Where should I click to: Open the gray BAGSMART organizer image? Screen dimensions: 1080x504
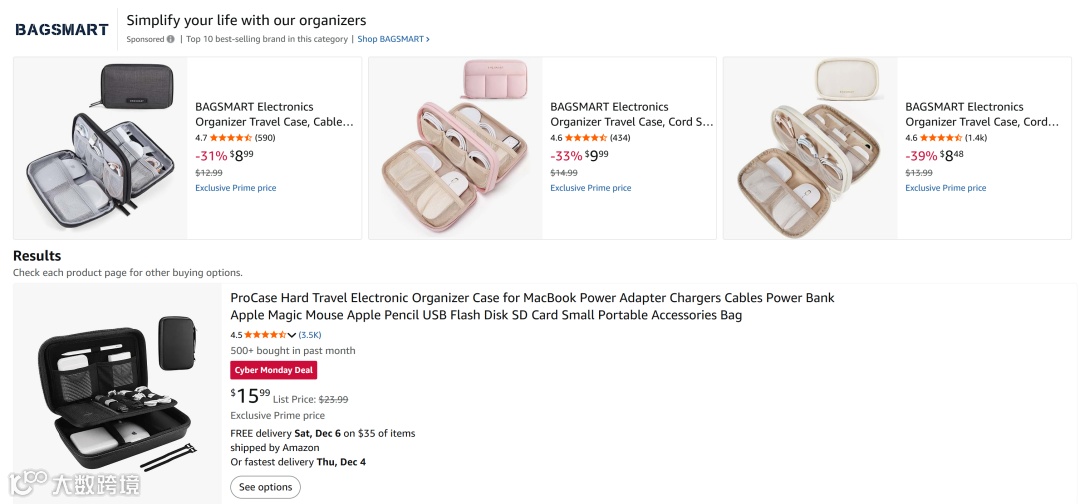tap(101, 148)
